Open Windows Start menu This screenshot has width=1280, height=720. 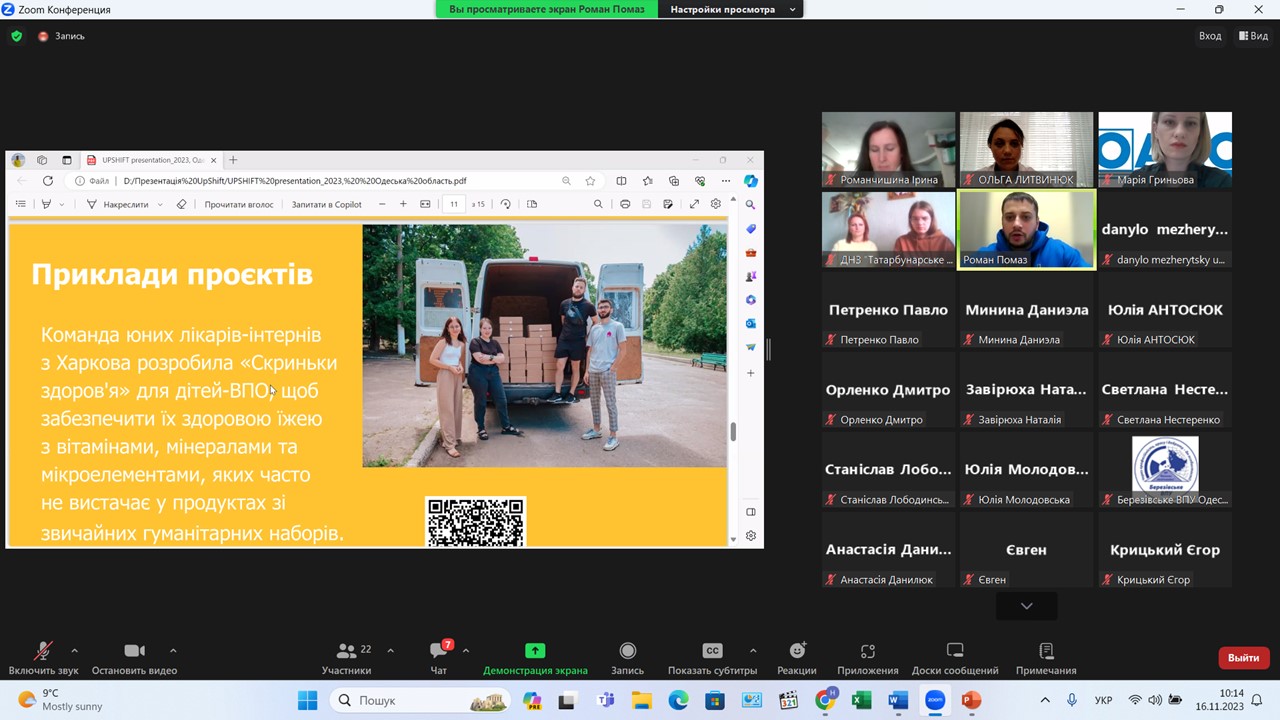click(307, 700)
